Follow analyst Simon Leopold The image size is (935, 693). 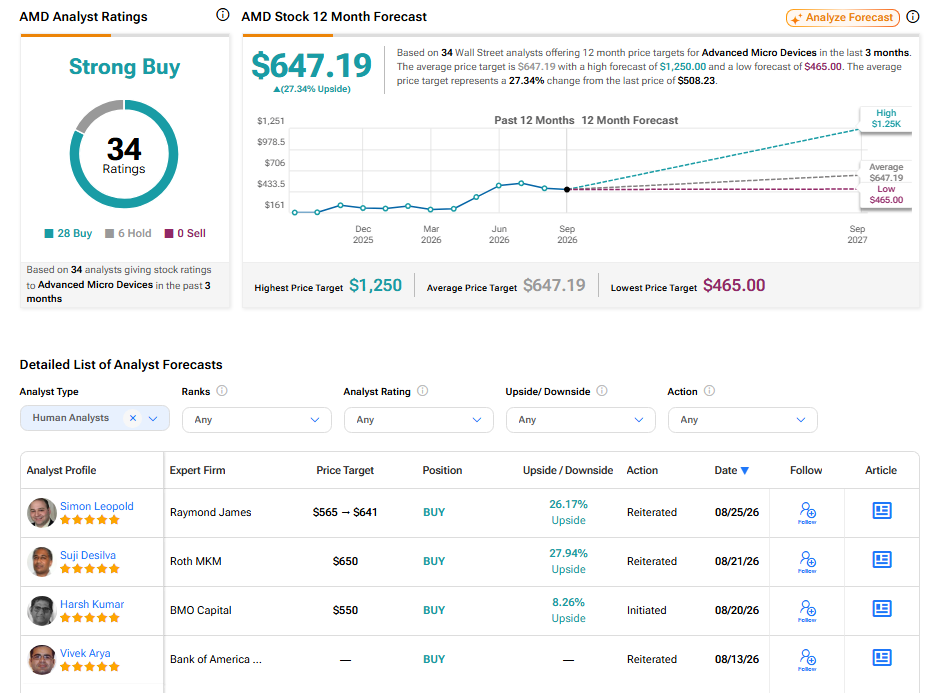[x=807, y=512]
